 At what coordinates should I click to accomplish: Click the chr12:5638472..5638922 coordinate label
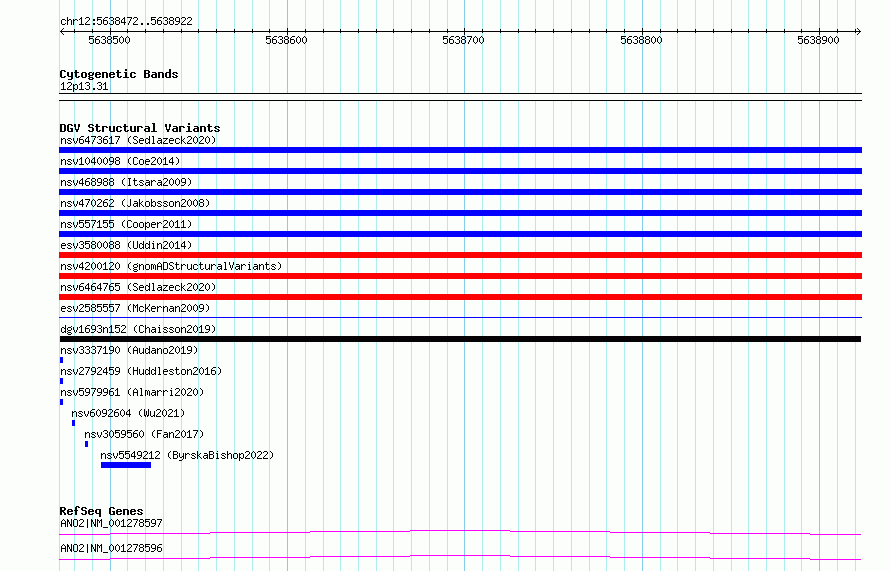click(126, 21)
